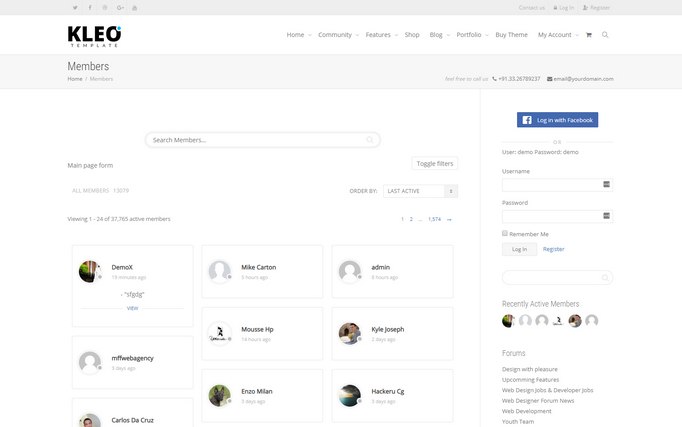682x427 pixels.
Task: Click the password manager icon in Password field
Action: coord(606,216)
